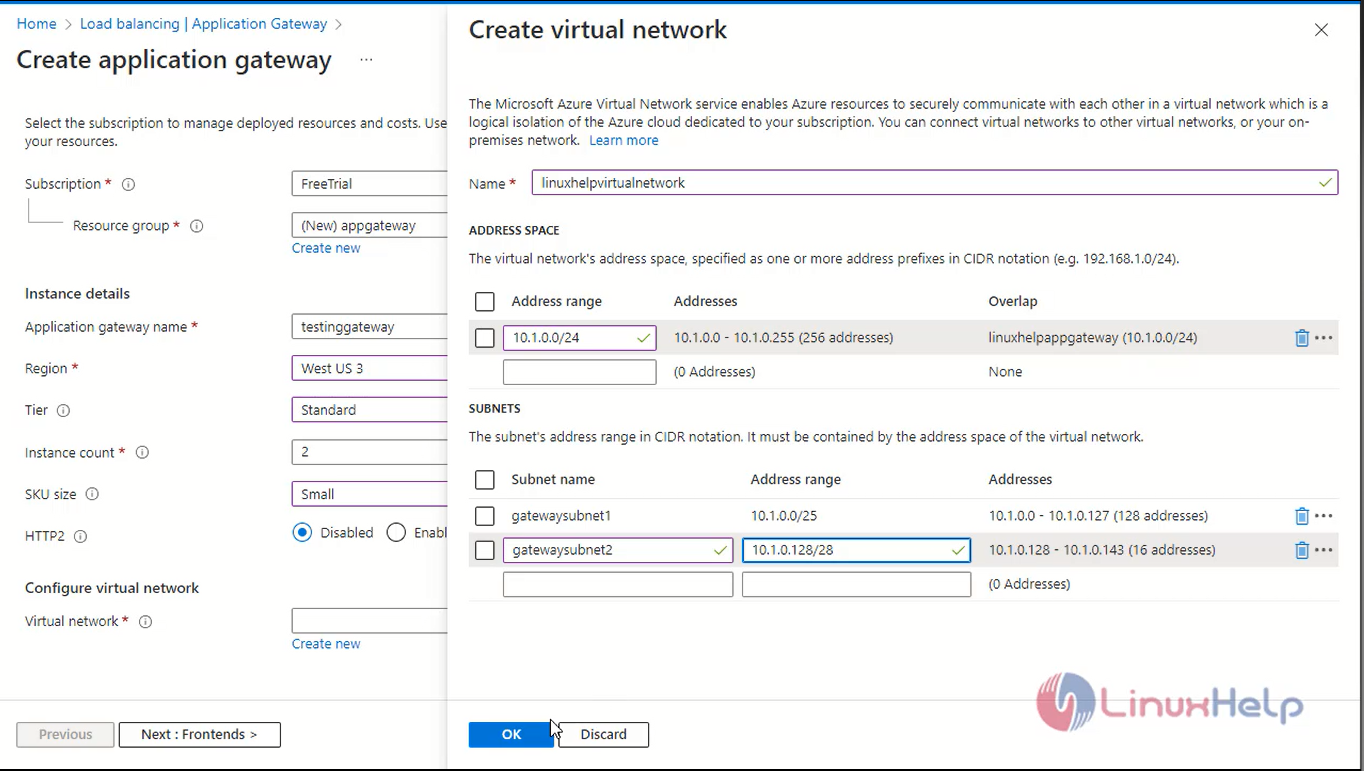1364x771 pixels.
Task: Go to the Home breadcrumb
Action: click(36, 23)
